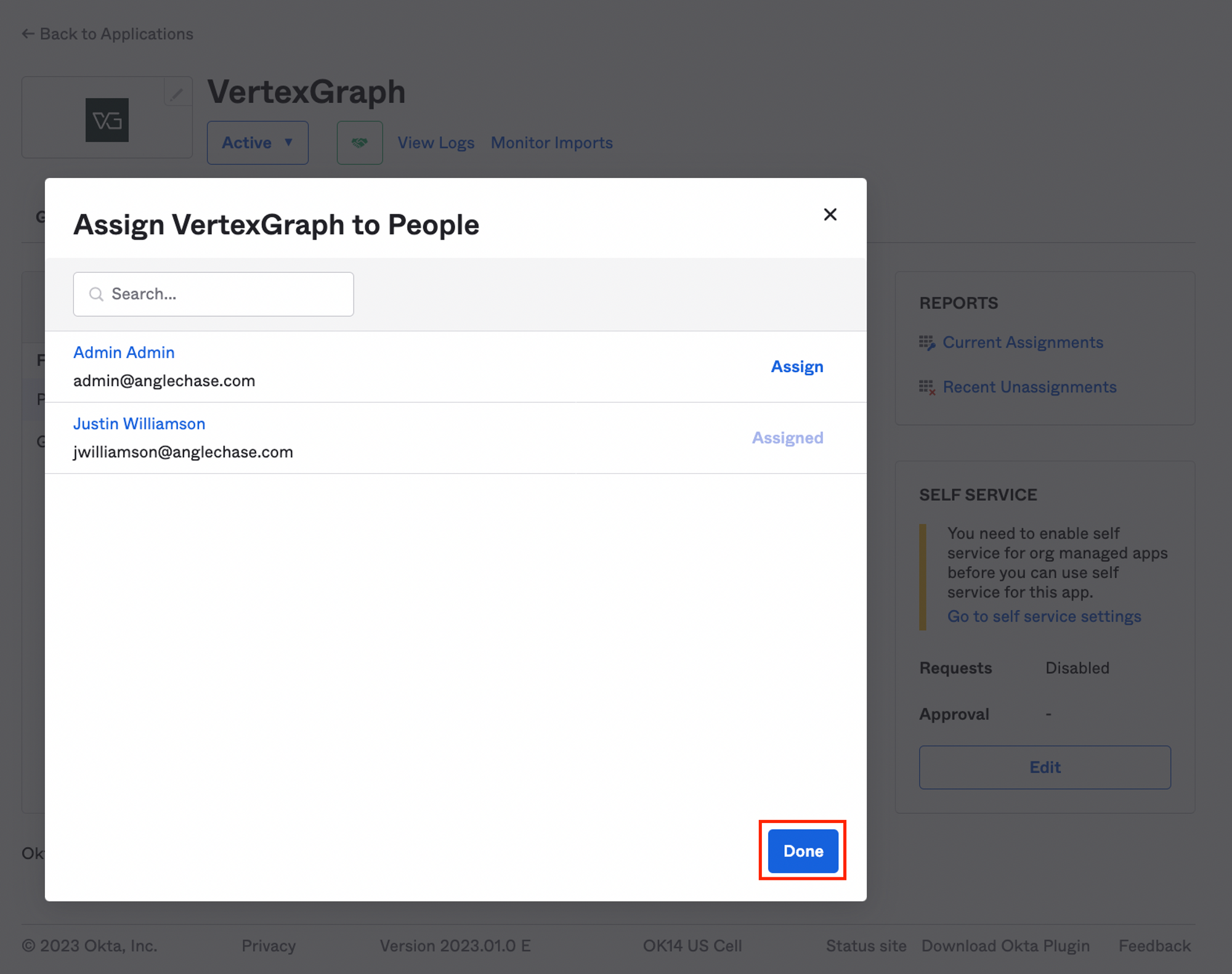This screenshot has width=1232, height=974.
Task: Open Monitor Imports link
Action: click(x=551, y=143)
